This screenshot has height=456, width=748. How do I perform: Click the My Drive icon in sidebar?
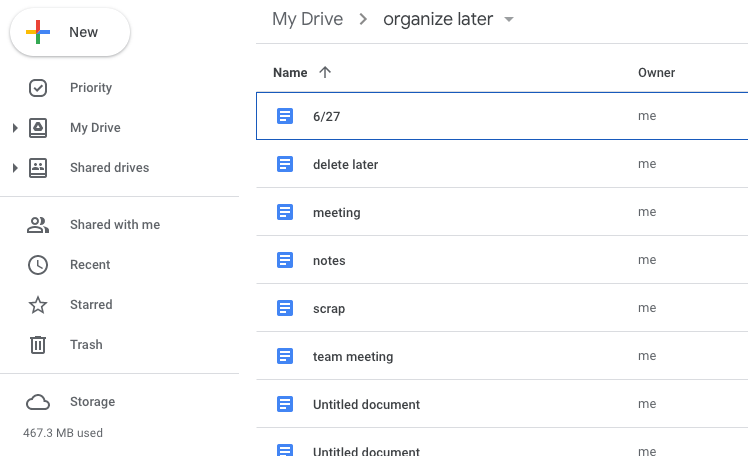click(x=38, y=128)
